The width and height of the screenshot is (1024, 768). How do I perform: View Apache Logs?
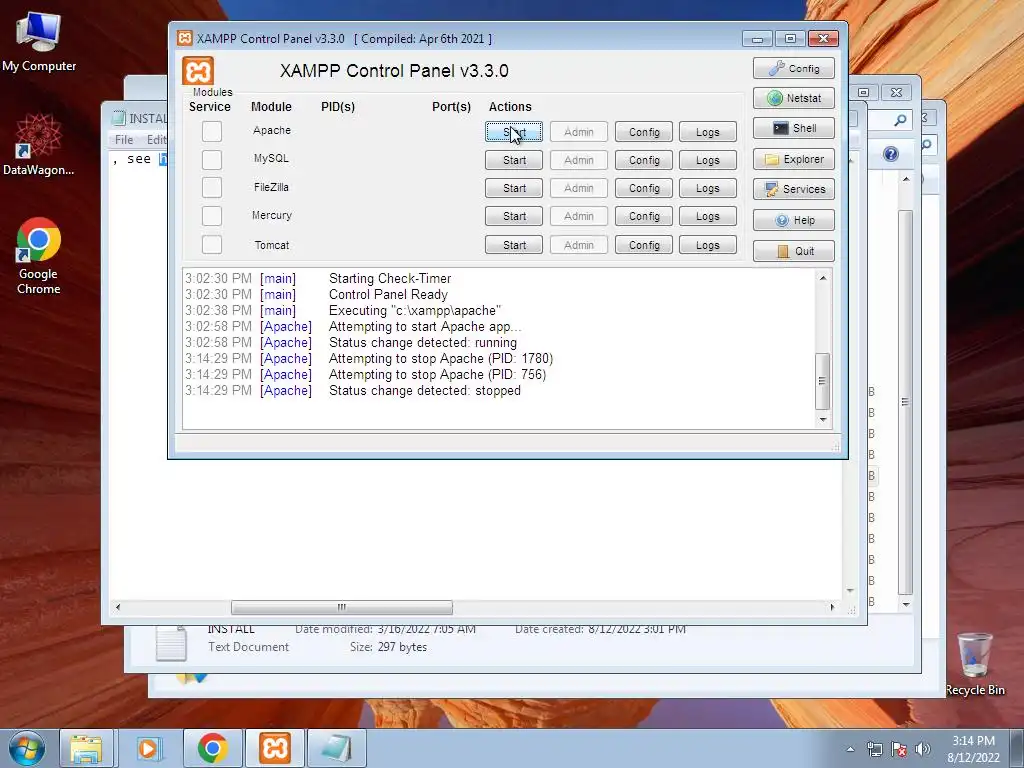coord(708,132)
